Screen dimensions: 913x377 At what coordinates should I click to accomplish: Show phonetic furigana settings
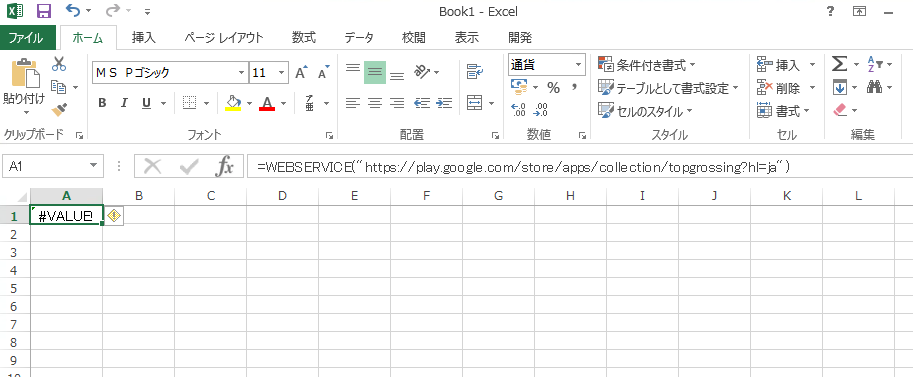coord(310,103)
